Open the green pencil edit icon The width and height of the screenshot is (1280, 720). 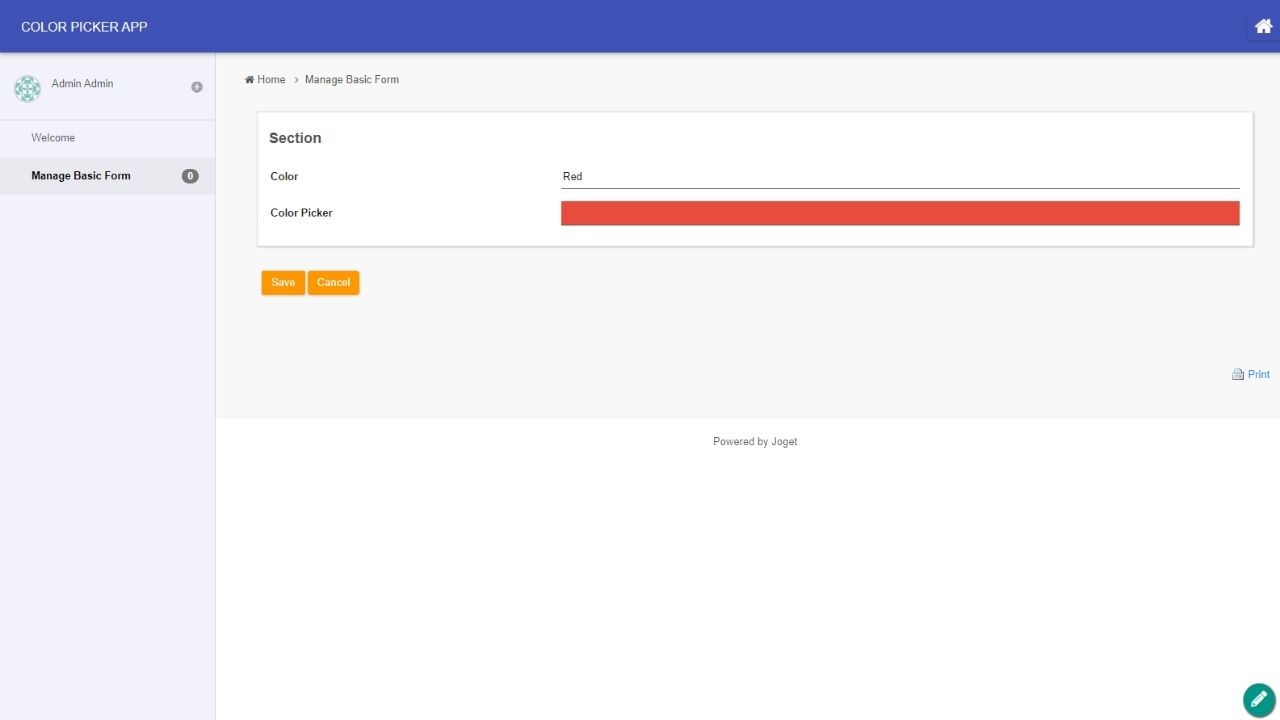click(1259, 700)
